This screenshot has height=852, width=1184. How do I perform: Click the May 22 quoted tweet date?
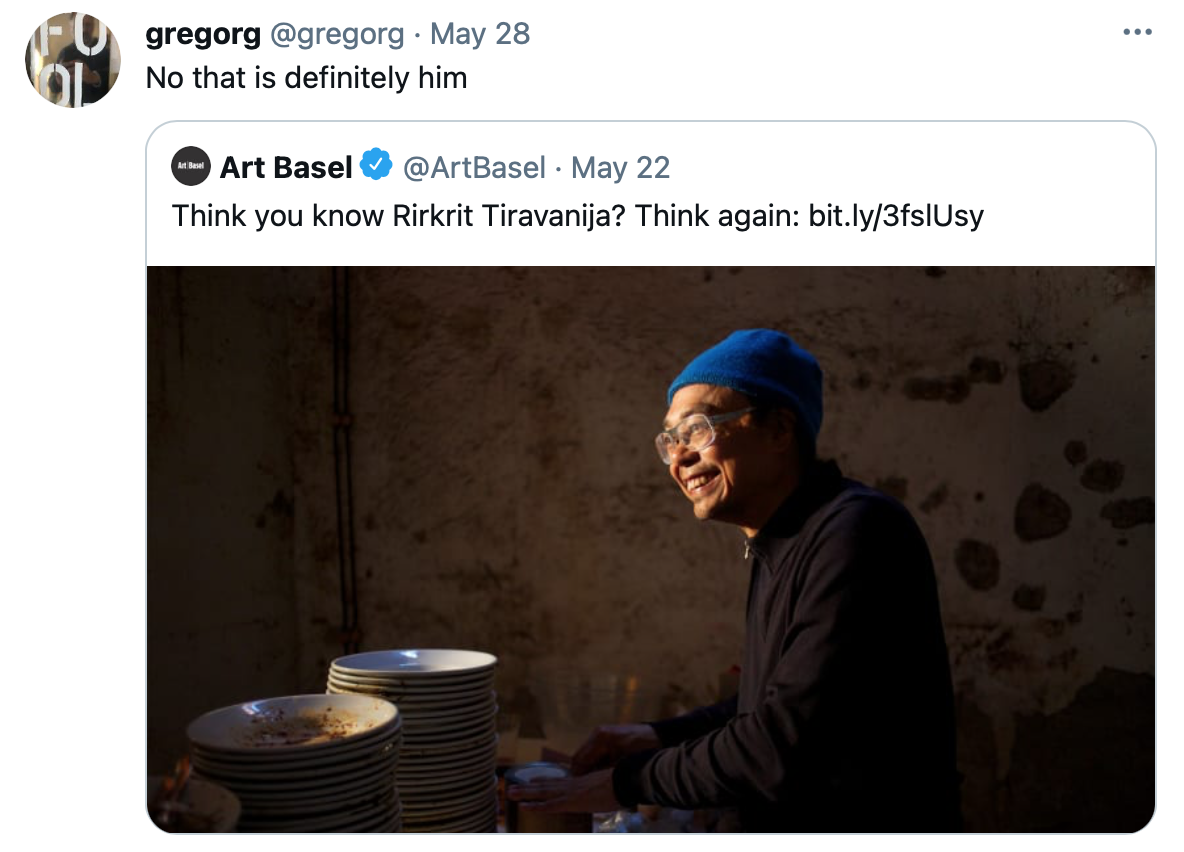(620, 168)
